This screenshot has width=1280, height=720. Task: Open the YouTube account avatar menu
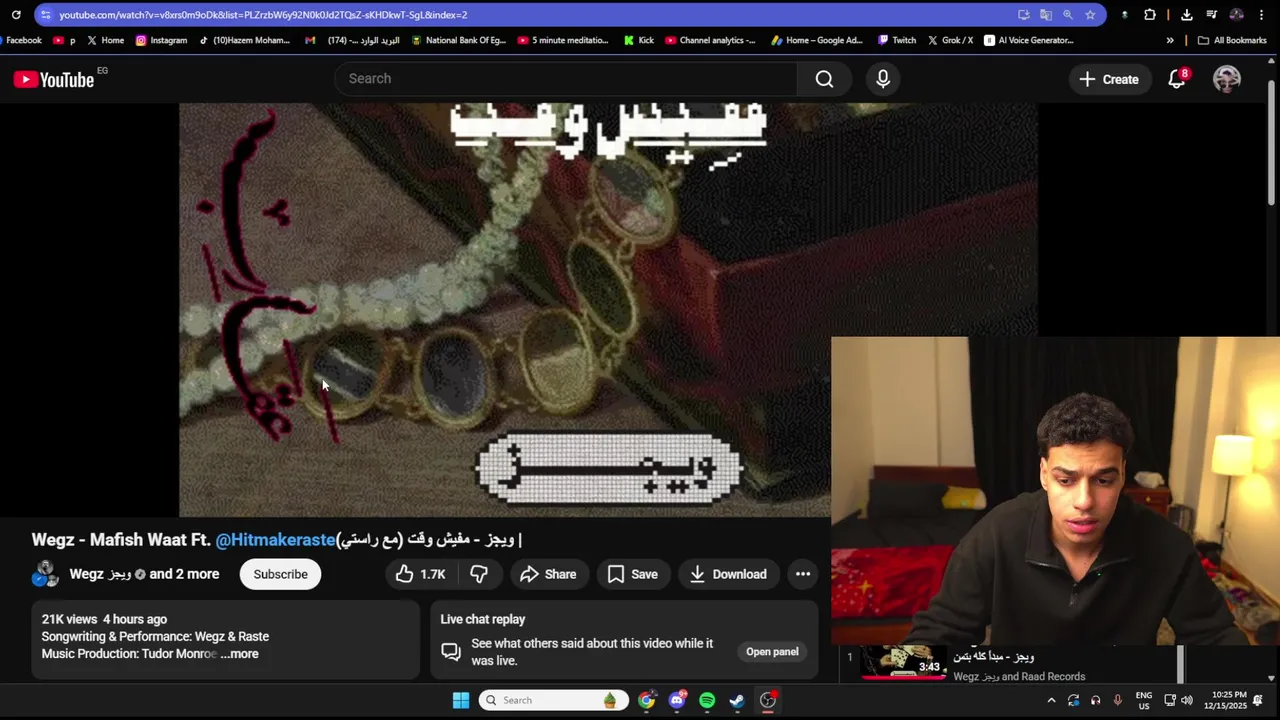point(1227,79)
